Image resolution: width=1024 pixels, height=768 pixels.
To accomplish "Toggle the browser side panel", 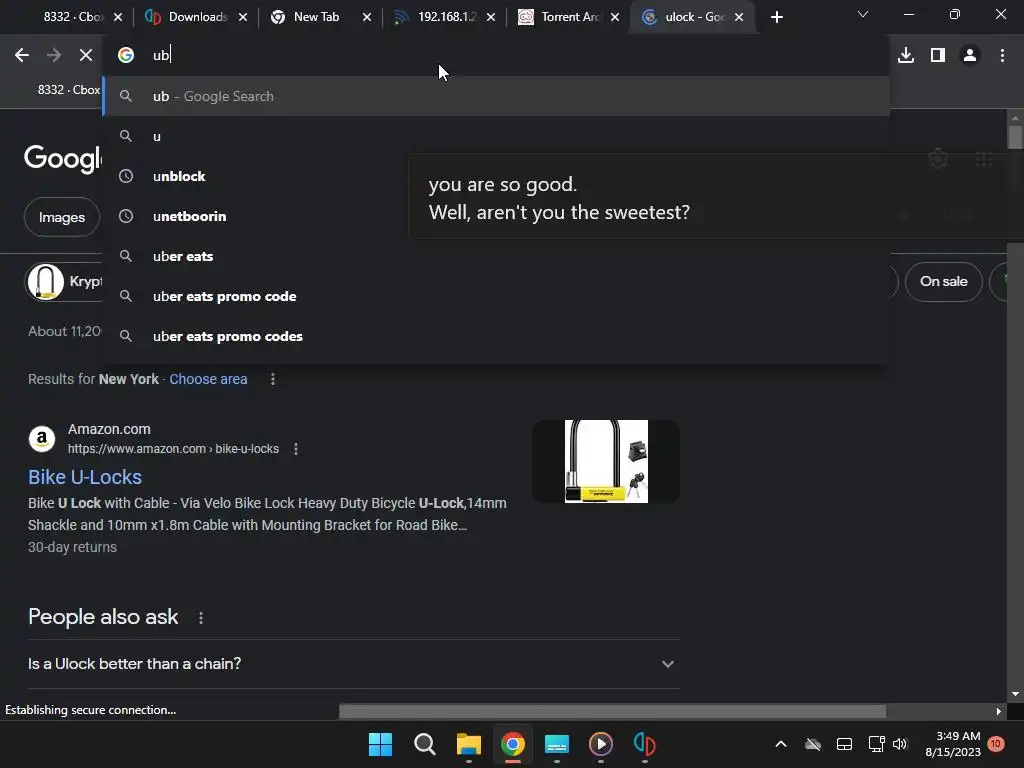I will coord(938,56).
